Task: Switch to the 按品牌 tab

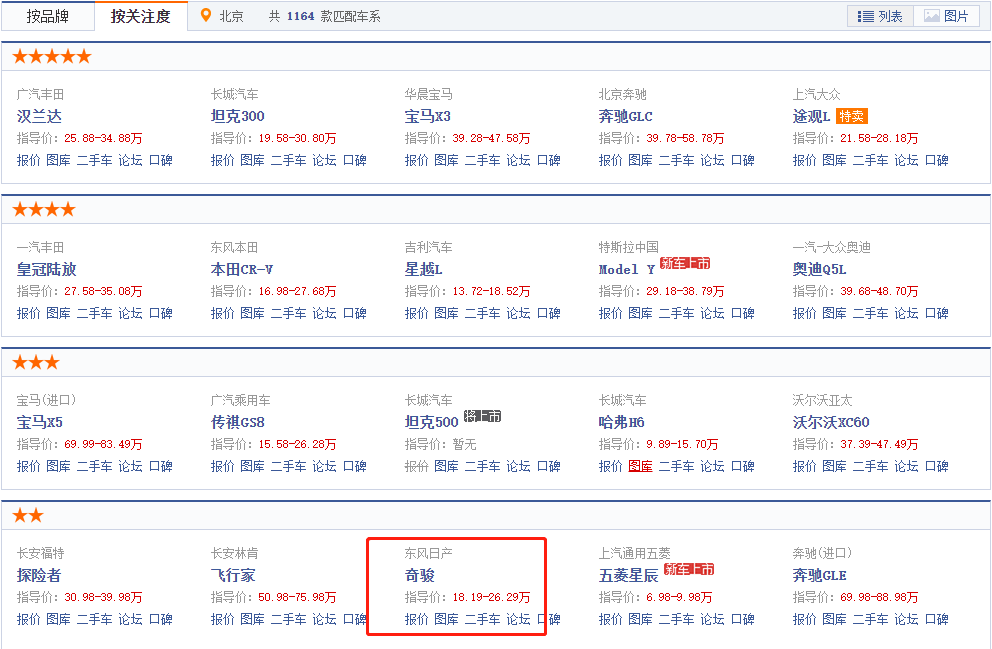Action: click(47, 16)
